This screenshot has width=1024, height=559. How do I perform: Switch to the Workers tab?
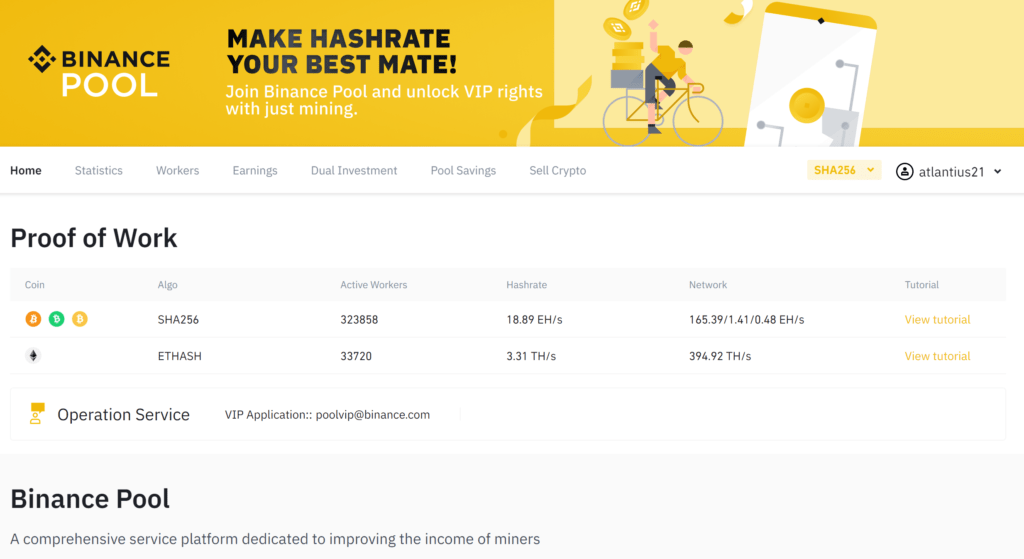(x=177, y=171)
